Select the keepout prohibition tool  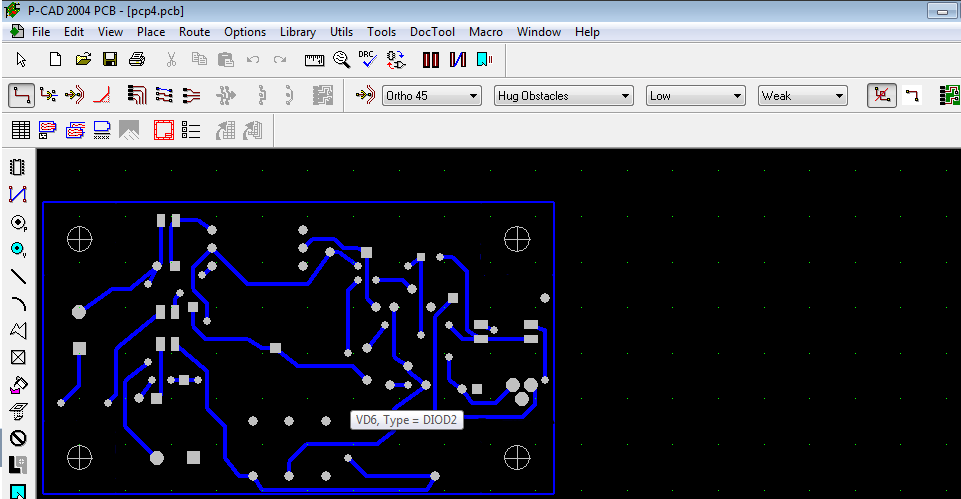click(18, 438)
